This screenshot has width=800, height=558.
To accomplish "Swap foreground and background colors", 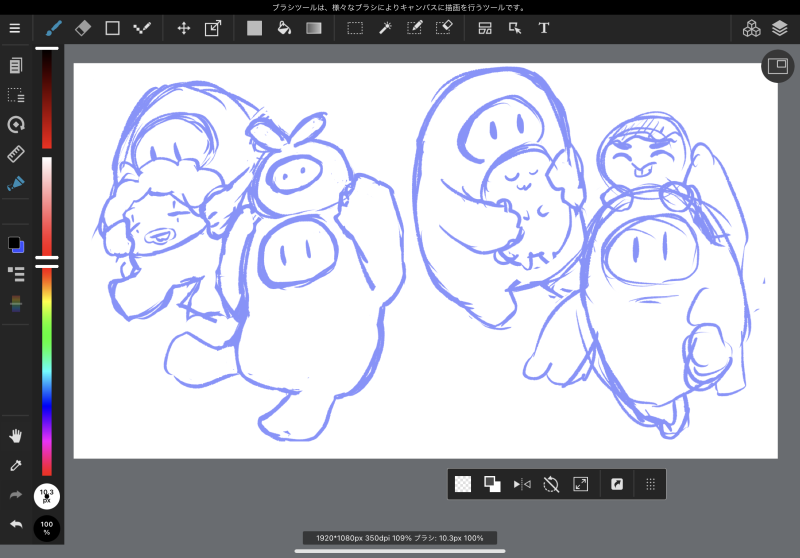I will click(492, 484).
